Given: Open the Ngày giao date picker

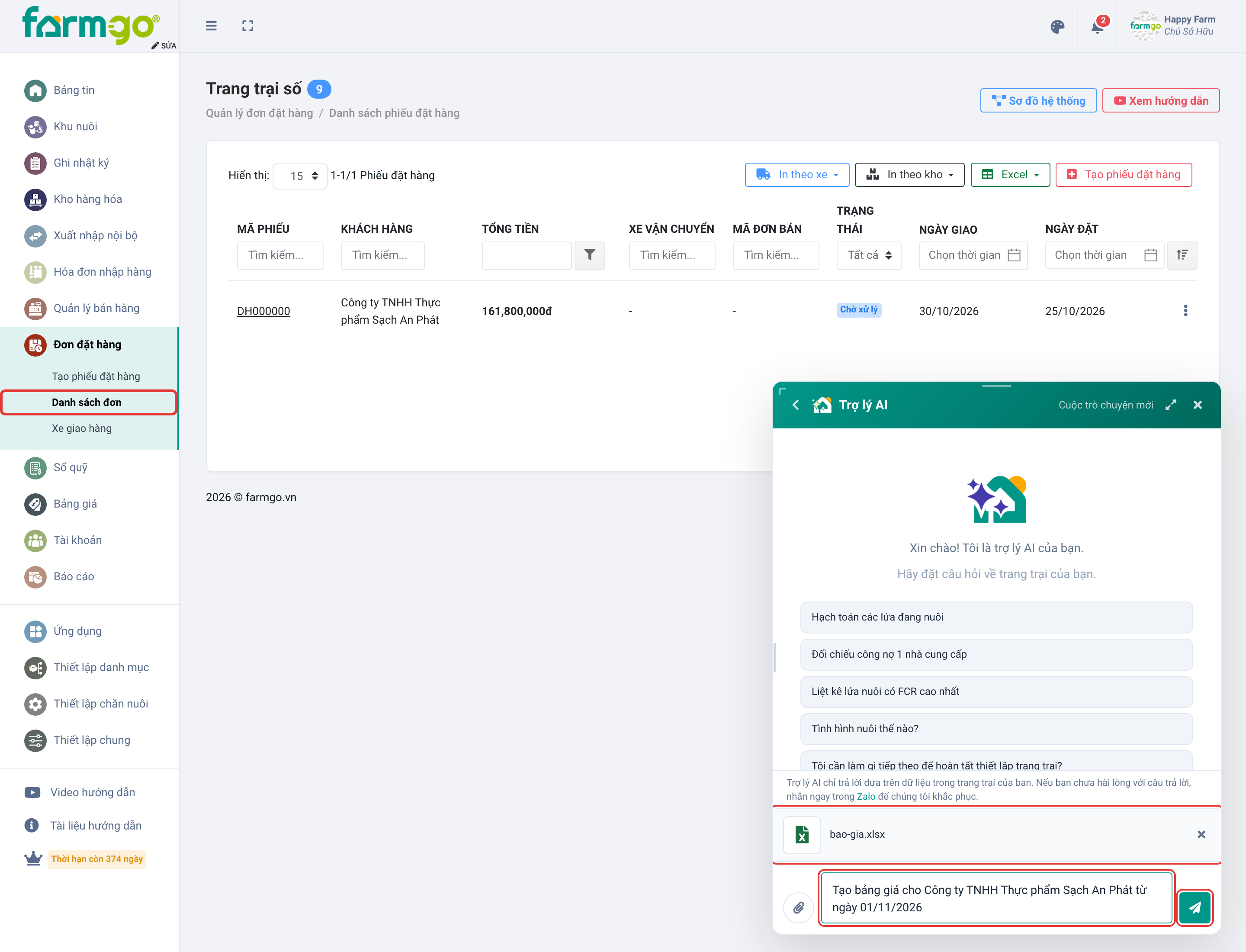Looking at the screenshot, I should (973, 255).
